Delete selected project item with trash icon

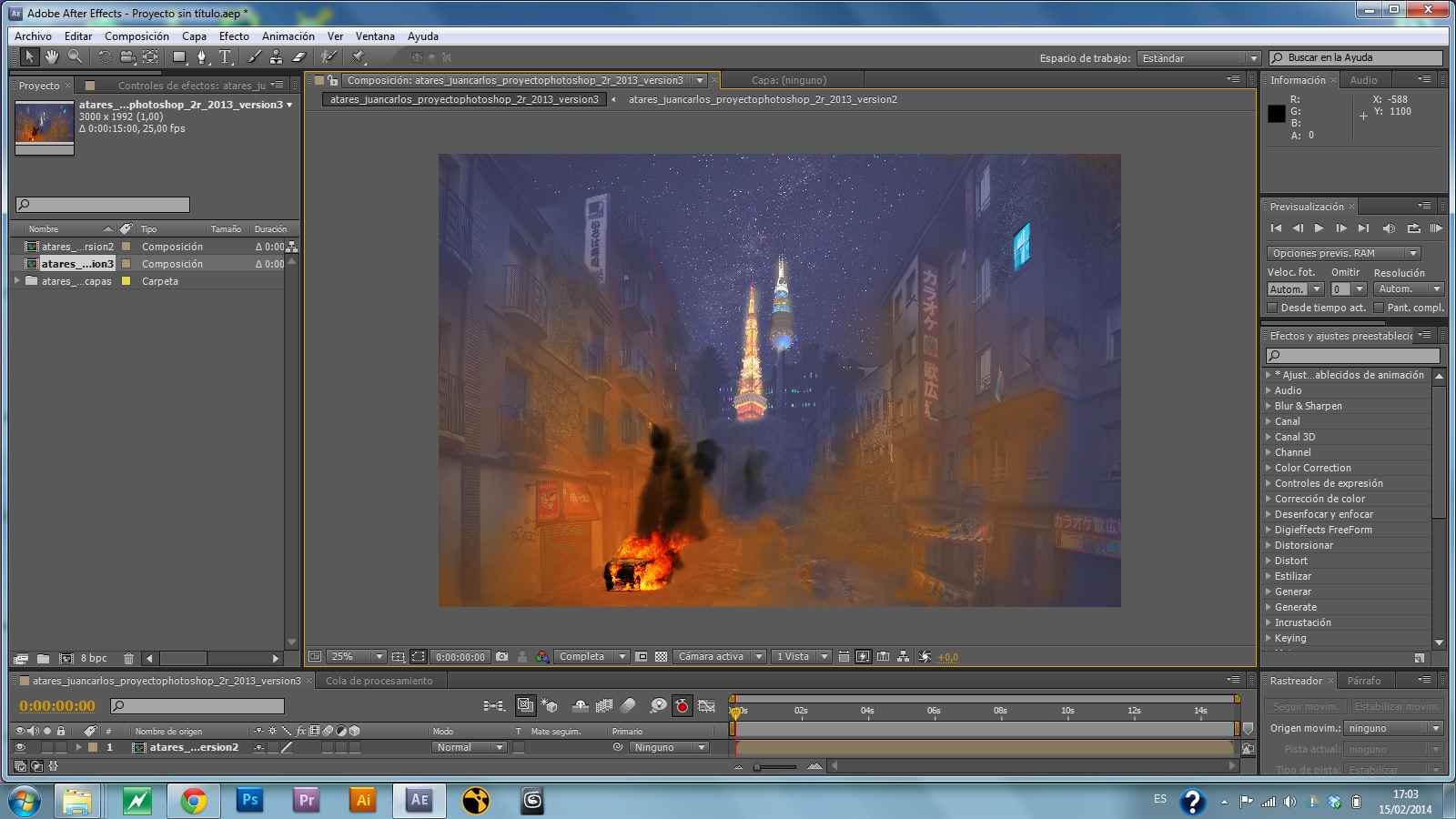coord(128,658)
